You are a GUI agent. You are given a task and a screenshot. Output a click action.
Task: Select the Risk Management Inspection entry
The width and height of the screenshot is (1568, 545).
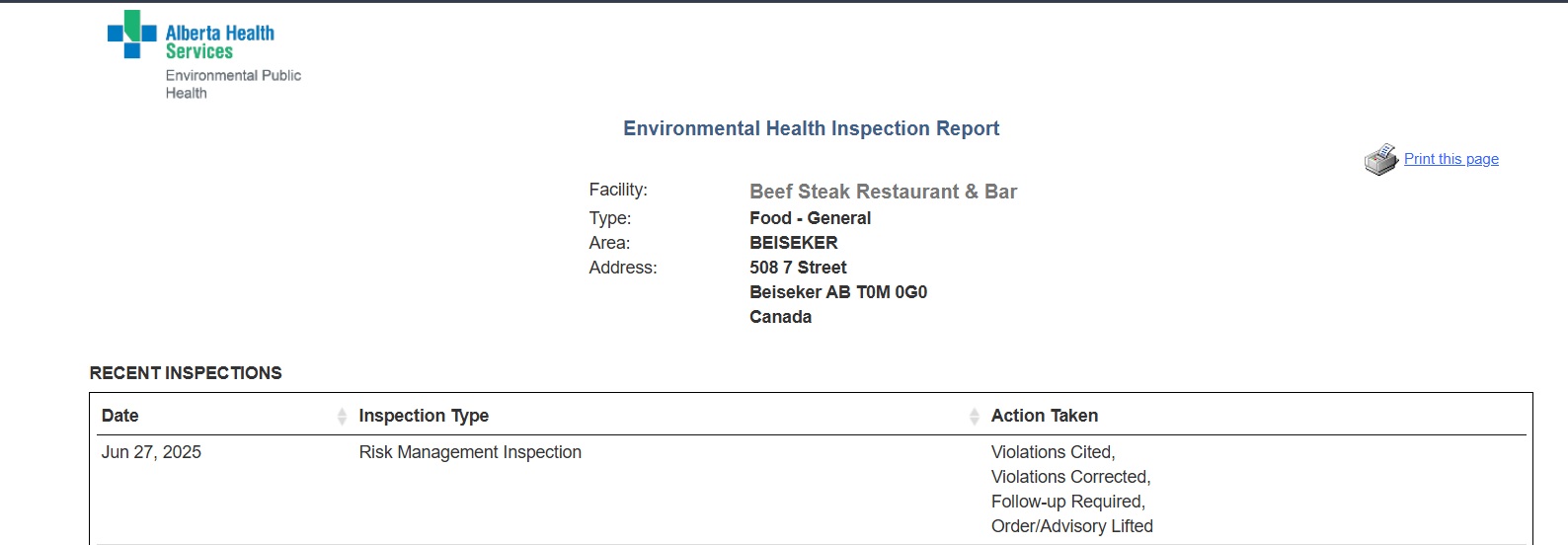470,452
